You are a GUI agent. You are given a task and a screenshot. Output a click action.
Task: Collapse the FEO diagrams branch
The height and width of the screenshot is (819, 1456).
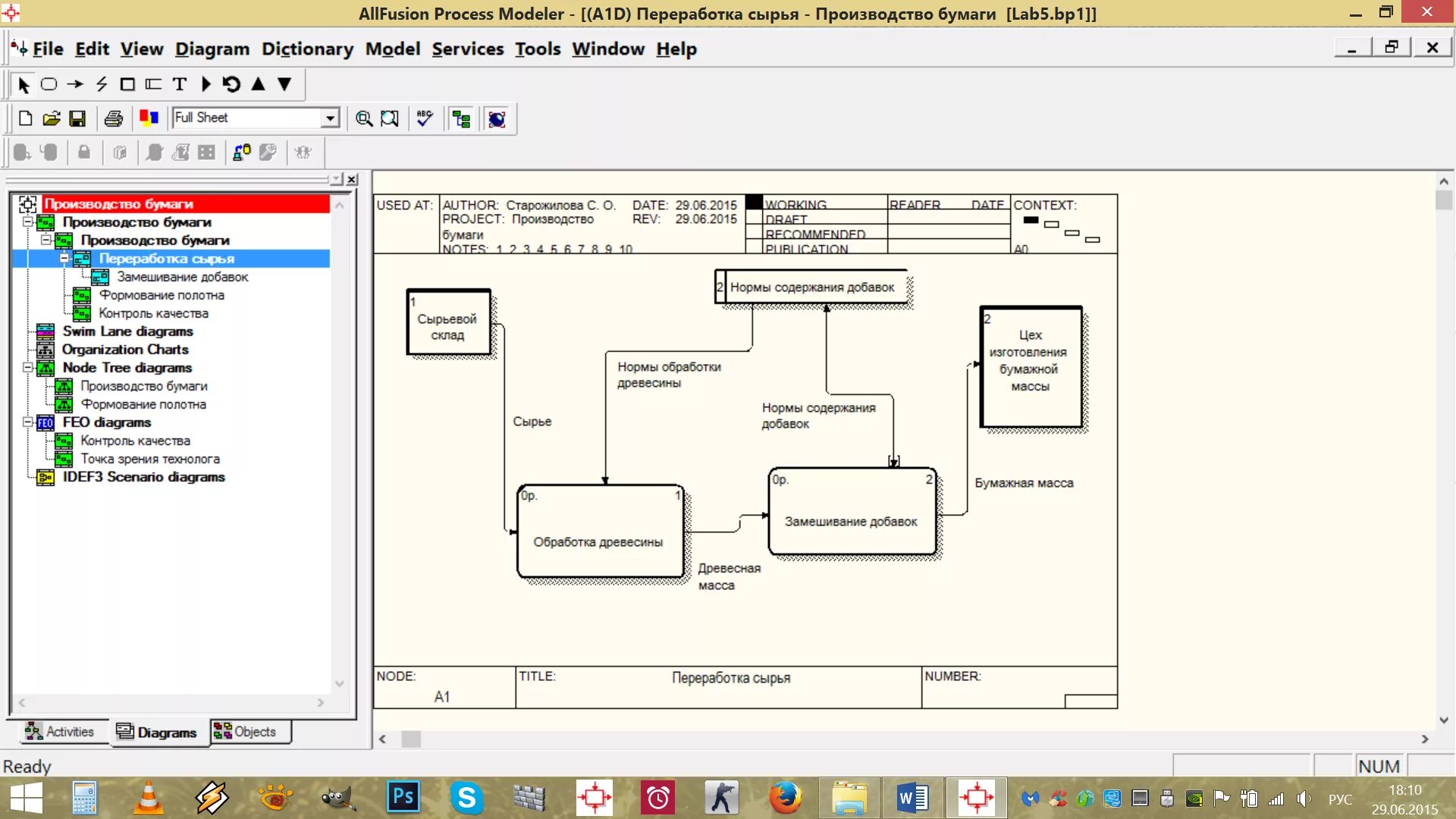(28, 422)
